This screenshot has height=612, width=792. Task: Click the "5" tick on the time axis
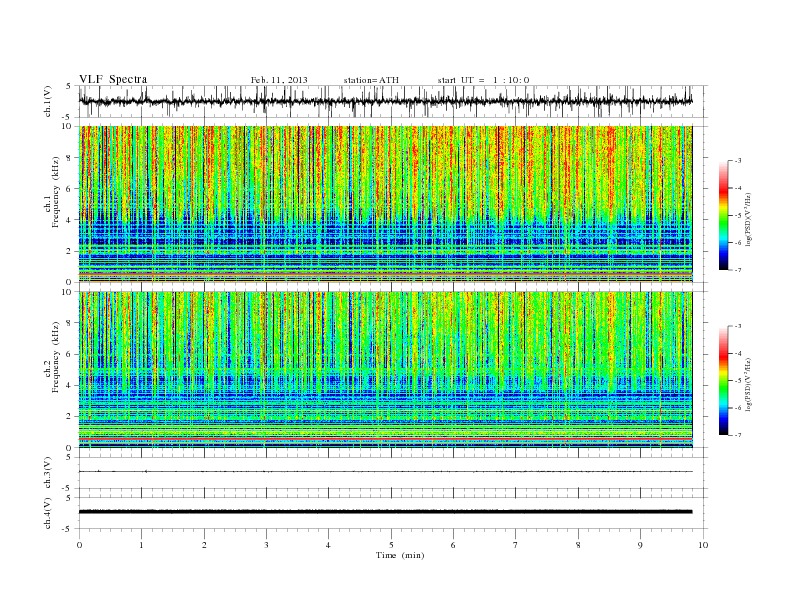click(x=391, y=545)
